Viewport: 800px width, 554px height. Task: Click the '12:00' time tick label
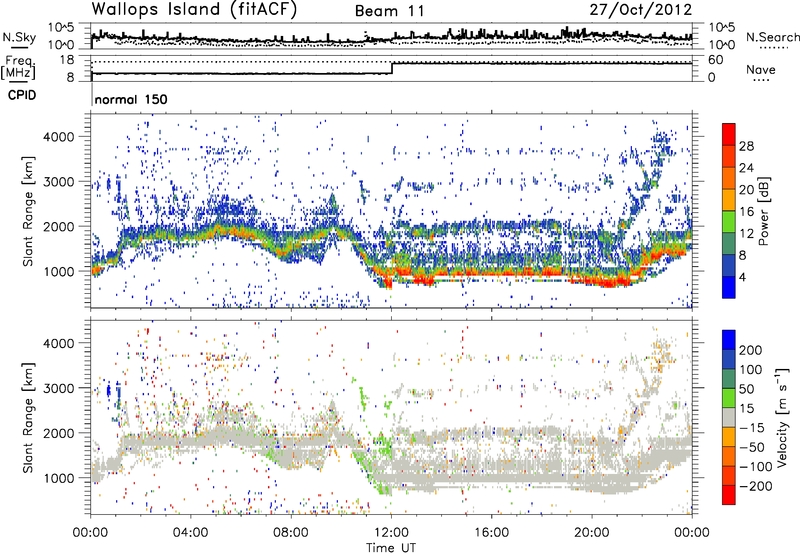pyautogui.click(x=391, y=533)
